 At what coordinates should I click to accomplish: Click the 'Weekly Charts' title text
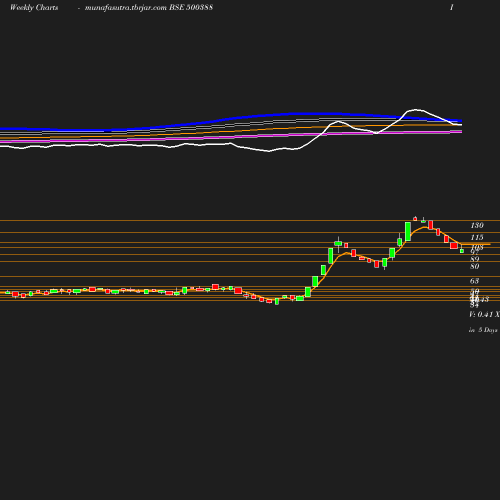pos(34,8)
